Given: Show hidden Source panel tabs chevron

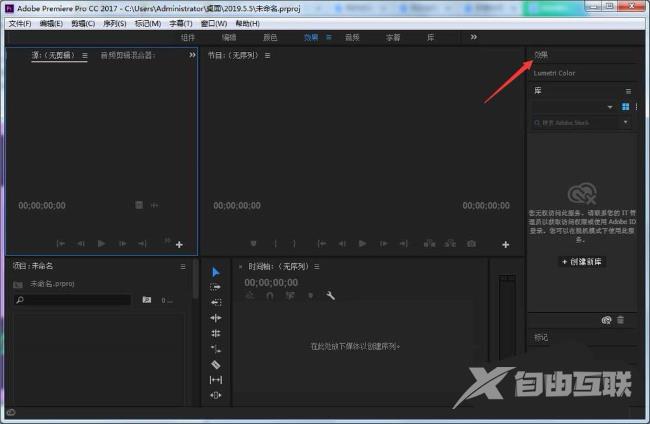Looking at the screenshot, I should coord(192,55).
